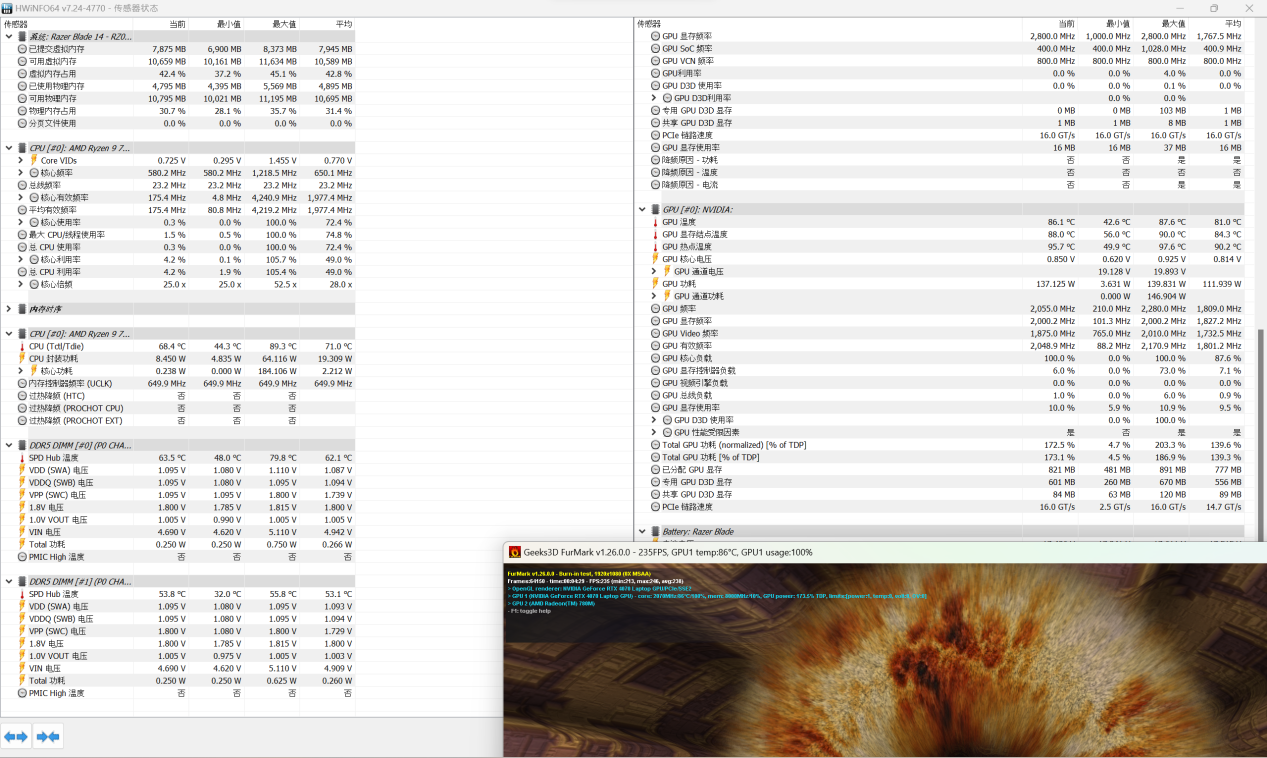The height and width of the screenshot is (758, 1267).
Task: Click clock icon beside 过热降频 (HTC)
Action: pyautogui.click(x=22, y=396)
